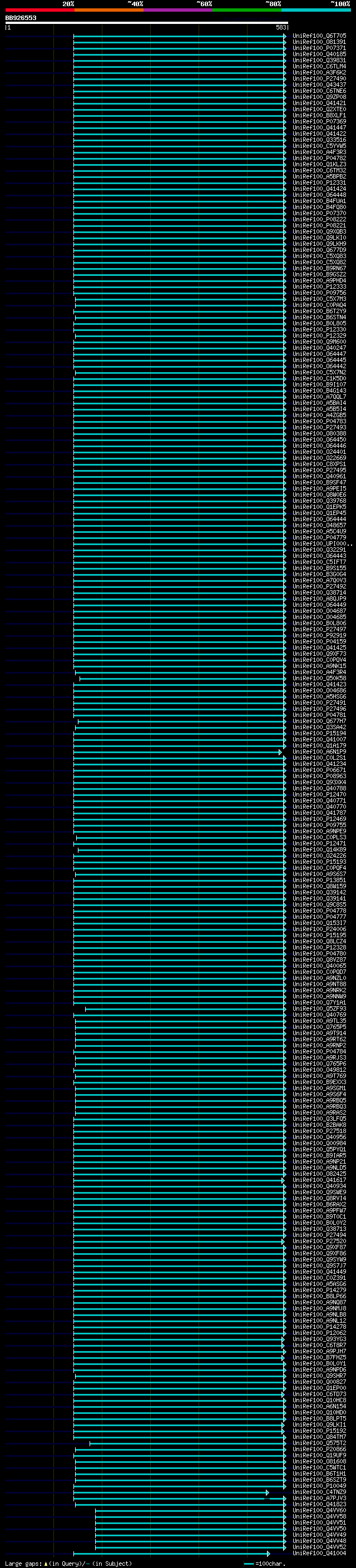The image size is (356, 1568).
Task: Click hit label UniRef100_P12331
Action: (319, 182)
